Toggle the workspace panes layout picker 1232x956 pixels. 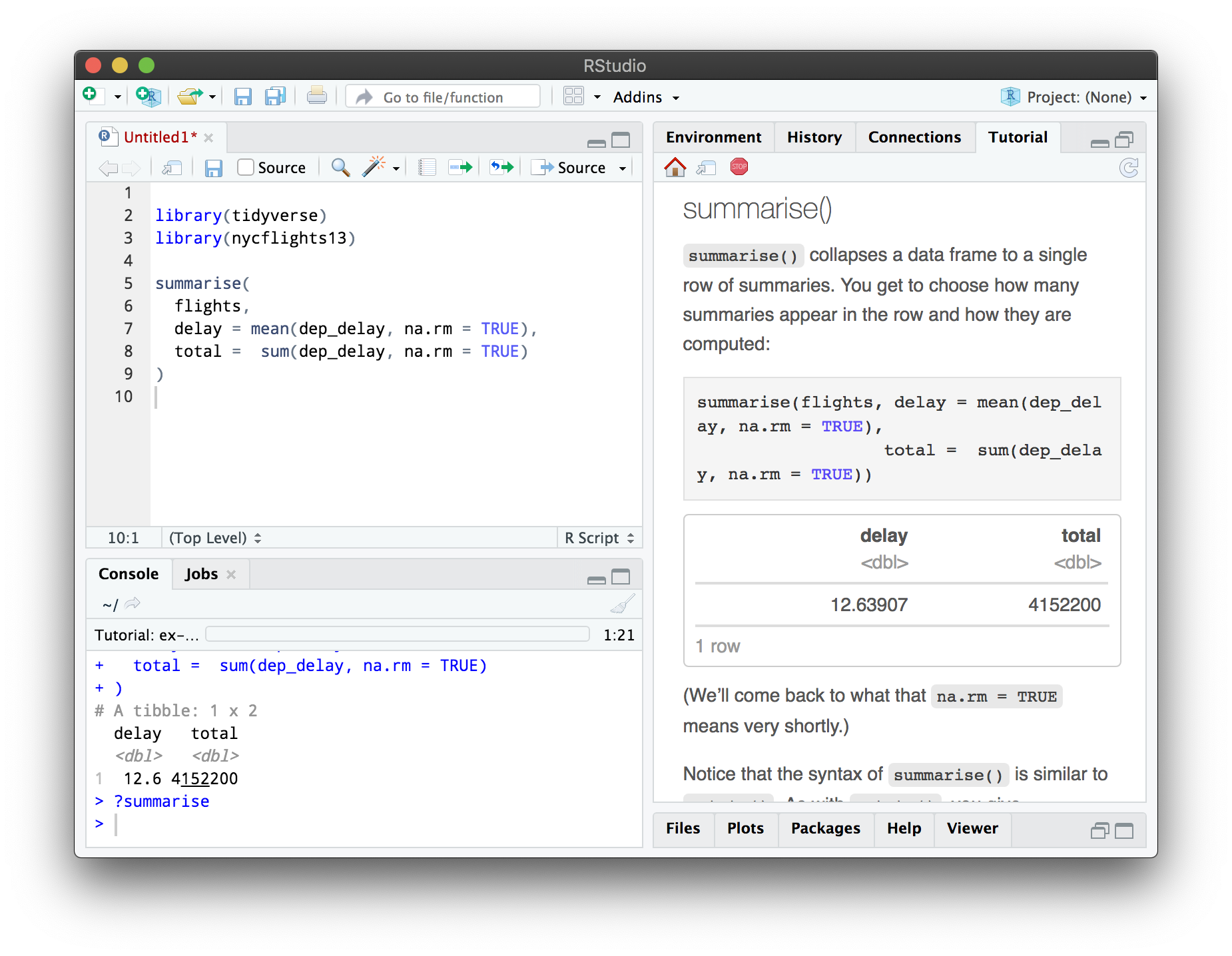tap(573, 96)
